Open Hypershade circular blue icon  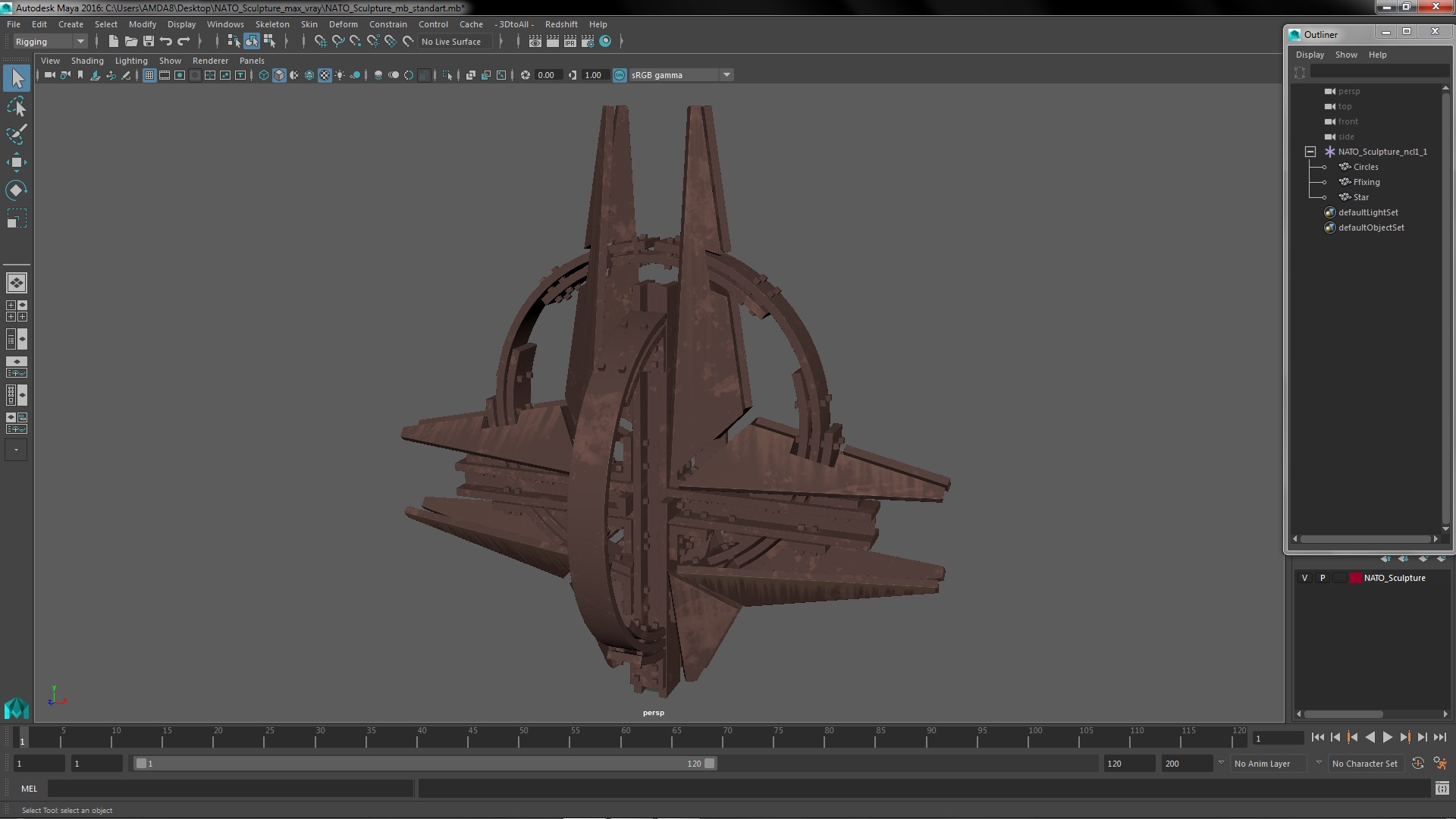point(605,42)
